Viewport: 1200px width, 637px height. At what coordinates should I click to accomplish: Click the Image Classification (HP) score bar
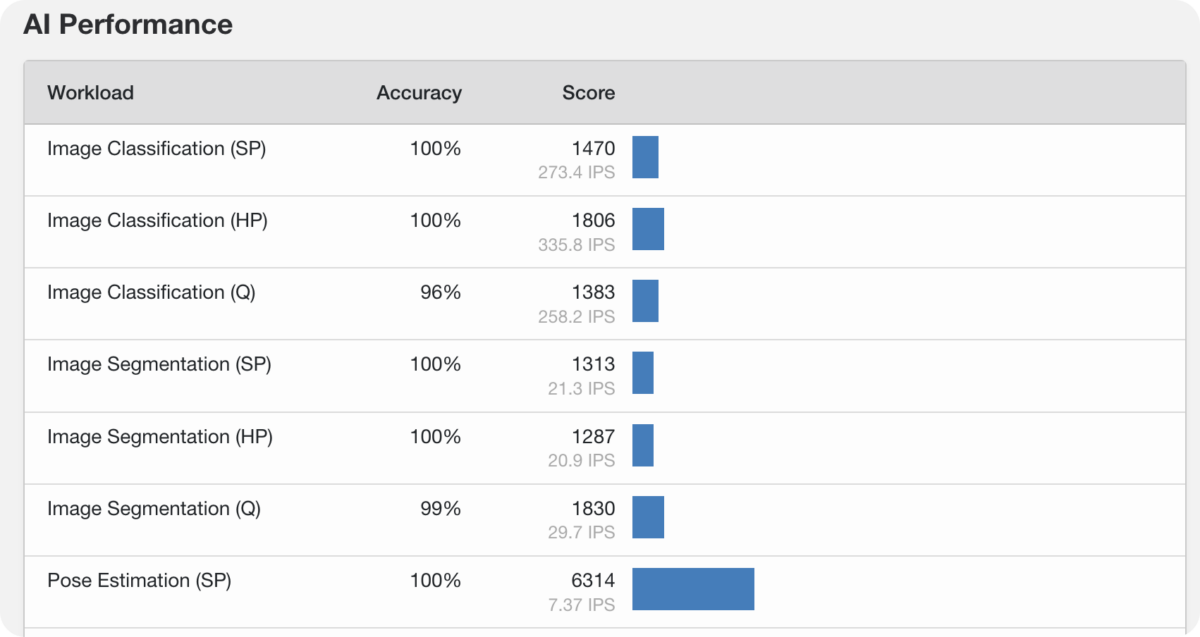(648, 229)
